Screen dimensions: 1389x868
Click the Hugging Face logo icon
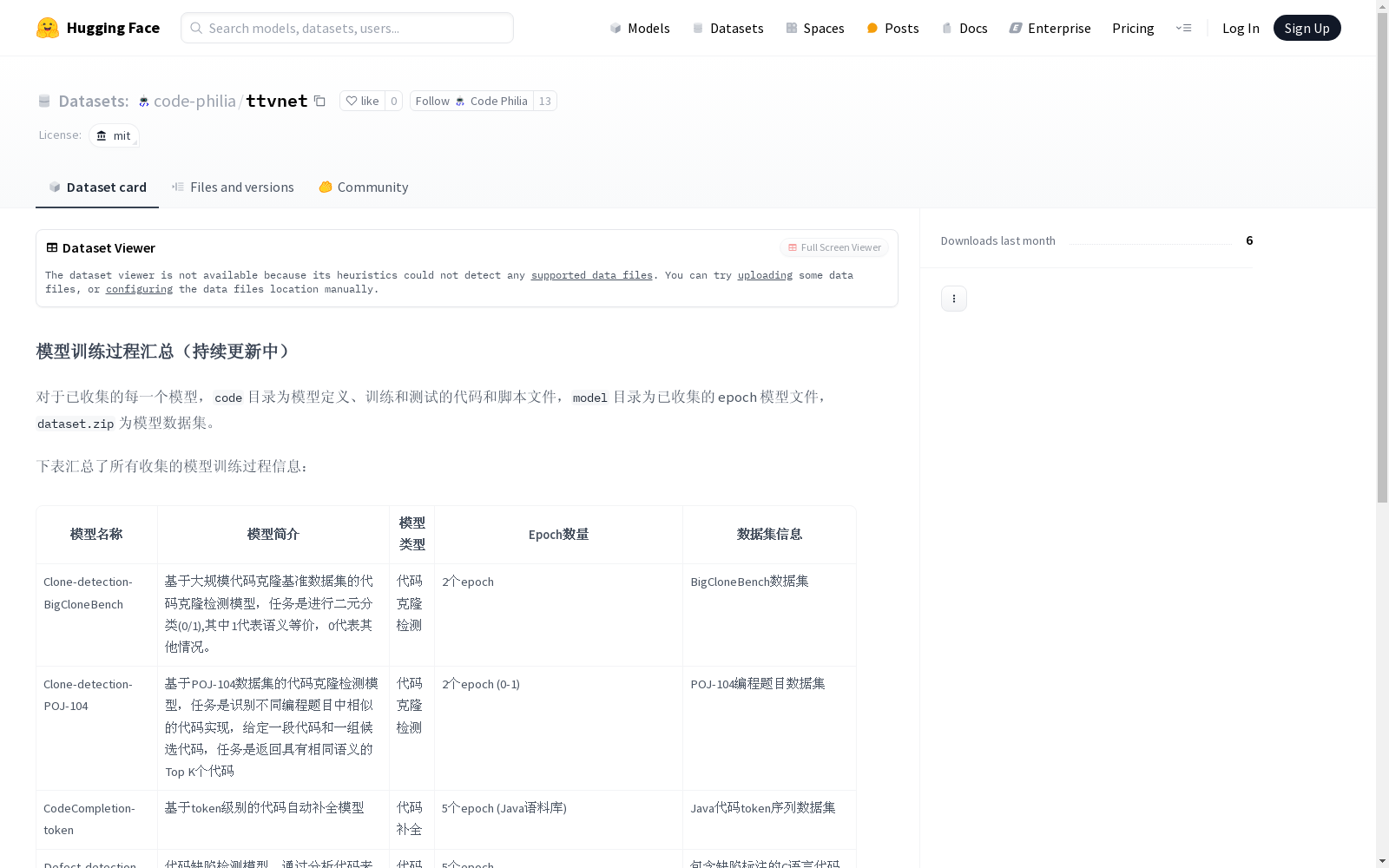48,28
